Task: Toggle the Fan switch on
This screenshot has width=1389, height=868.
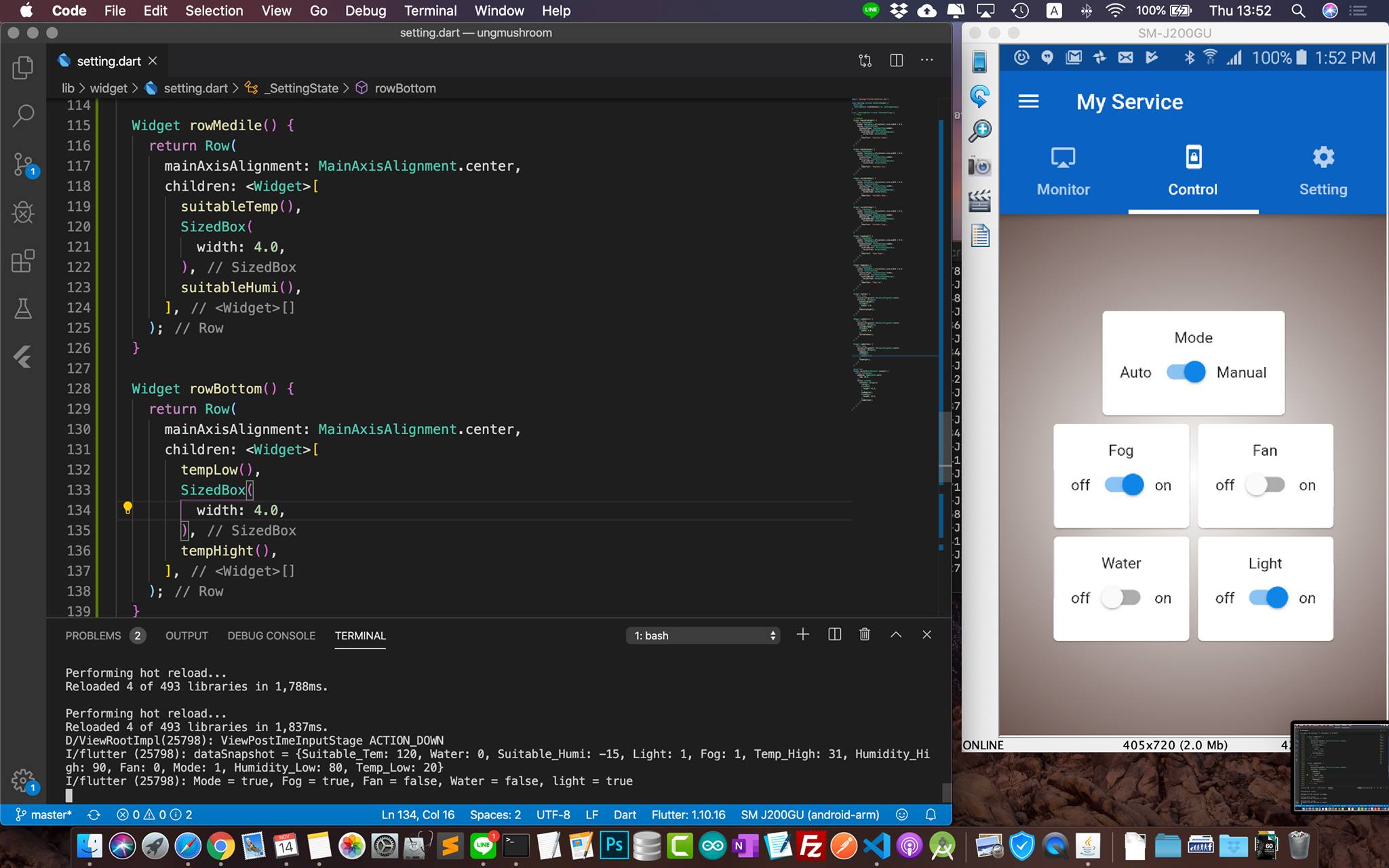Action: point(1266,485)
